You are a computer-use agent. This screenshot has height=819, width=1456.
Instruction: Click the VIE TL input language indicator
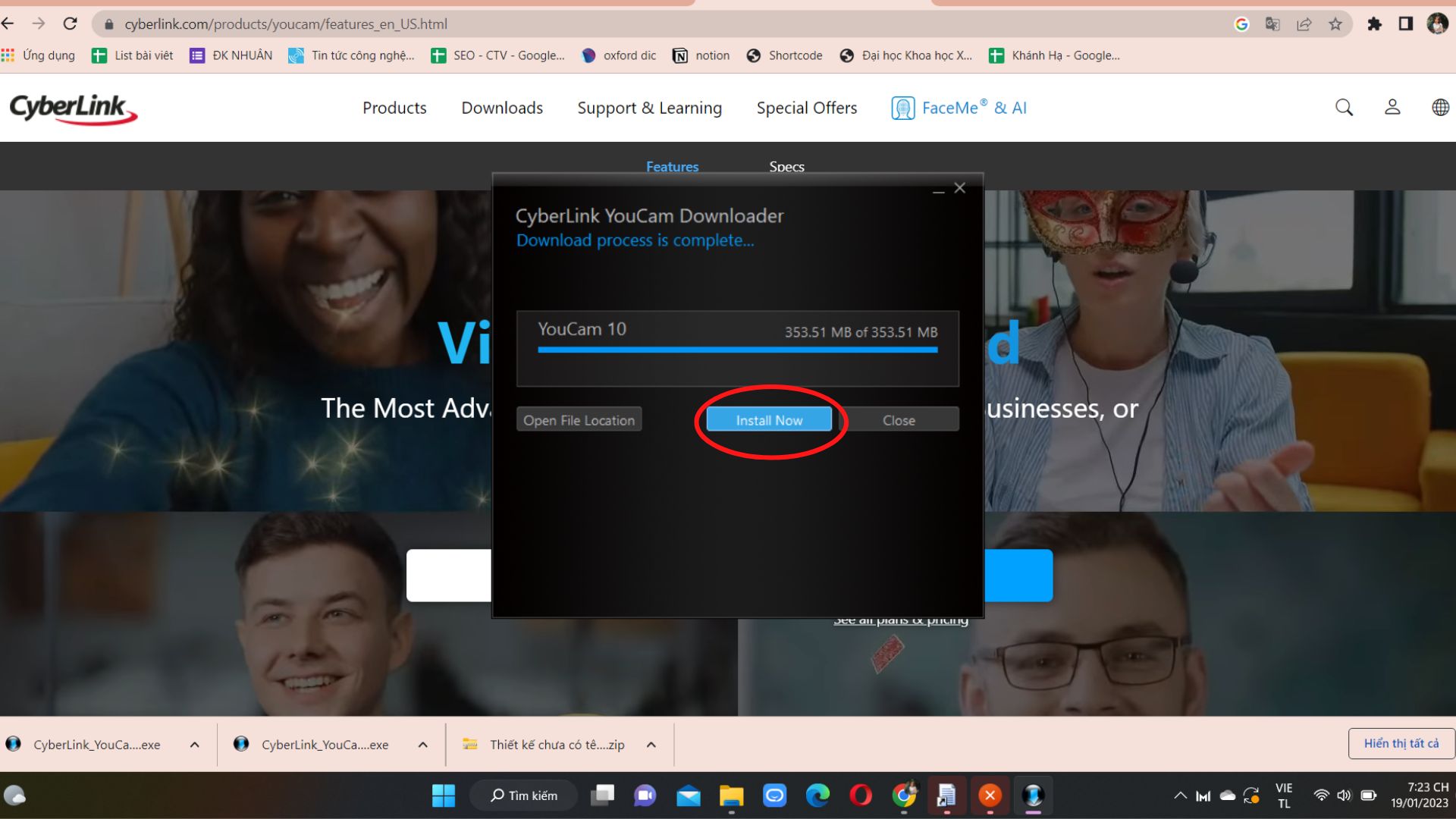[x=1284, y=795]
